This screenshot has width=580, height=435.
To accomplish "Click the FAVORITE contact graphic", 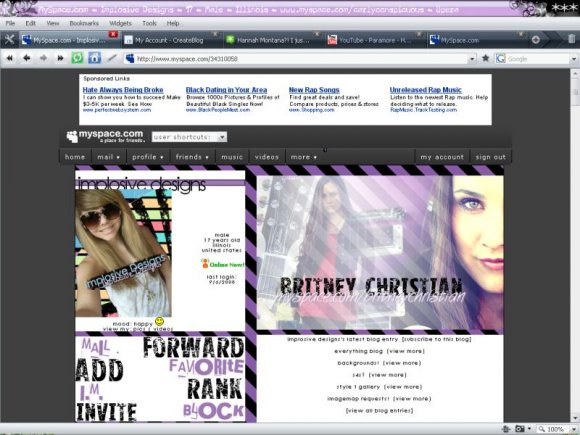I will pyautogui.click(x=206, y=367).
